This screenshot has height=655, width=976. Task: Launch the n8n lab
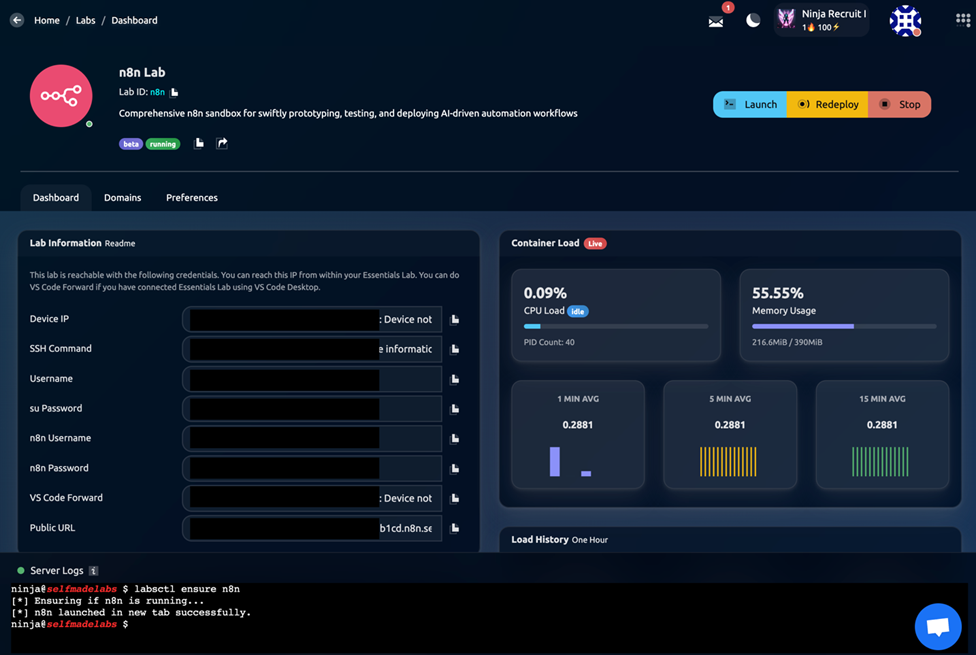(x=750, y=104)
